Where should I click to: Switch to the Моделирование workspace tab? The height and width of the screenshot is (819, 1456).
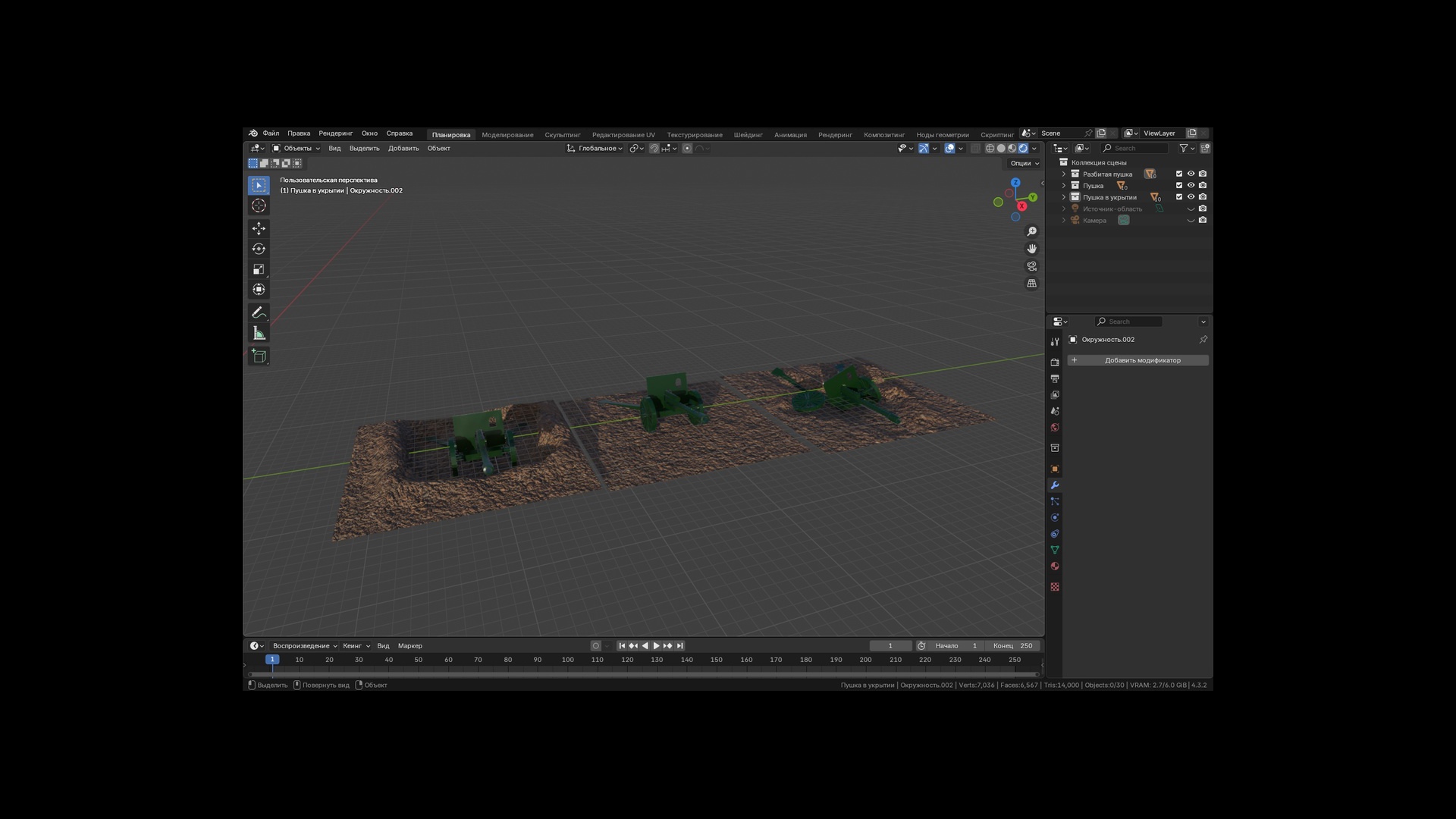click(507, 135)
